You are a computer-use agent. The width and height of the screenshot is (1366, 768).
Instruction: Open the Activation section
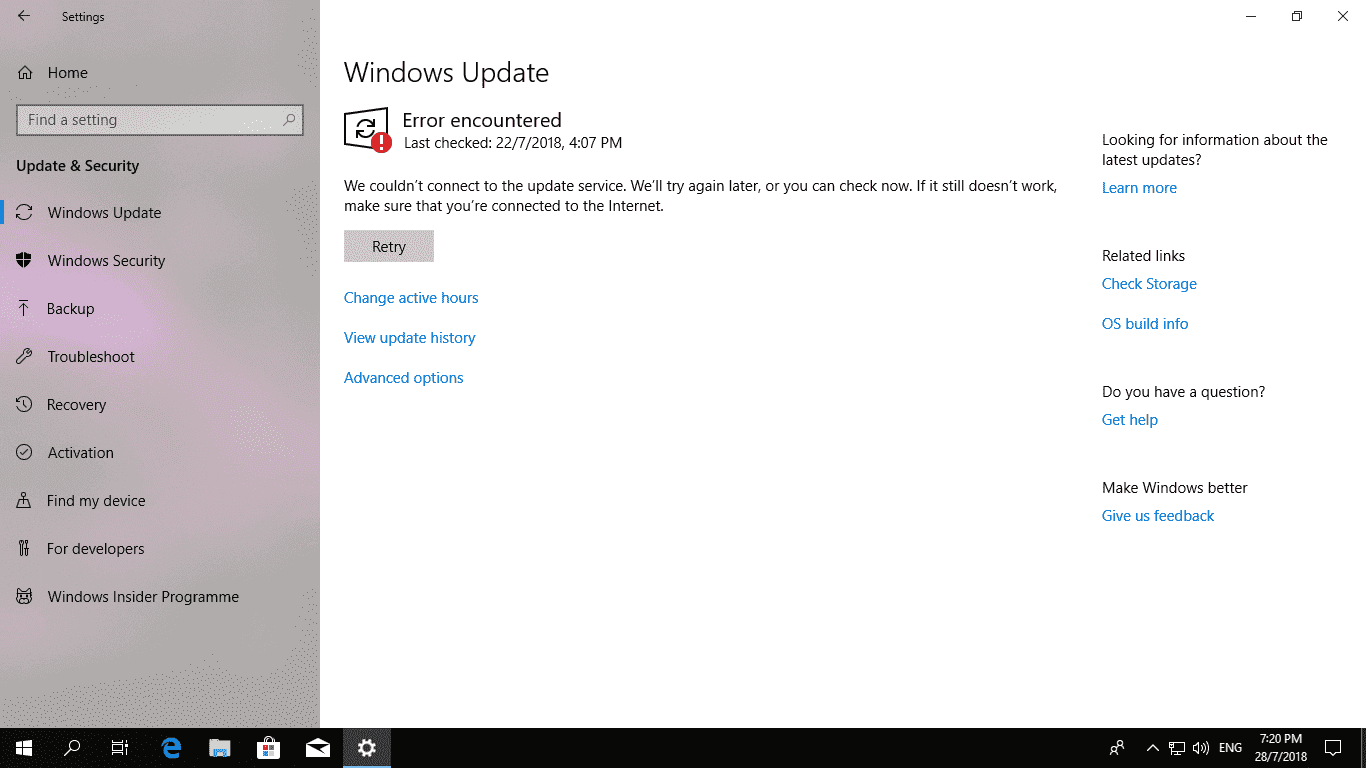[25, 452]
